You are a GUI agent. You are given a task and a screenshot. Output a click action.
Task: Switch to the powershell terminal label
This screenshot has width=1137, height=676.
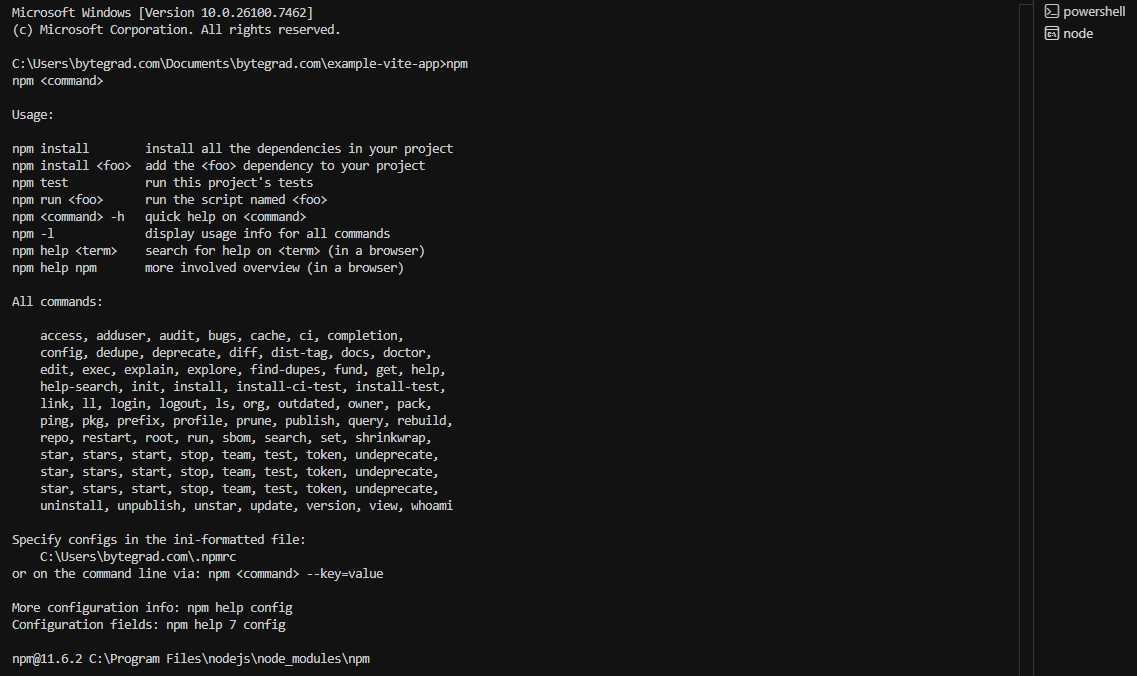point(1093,12)
